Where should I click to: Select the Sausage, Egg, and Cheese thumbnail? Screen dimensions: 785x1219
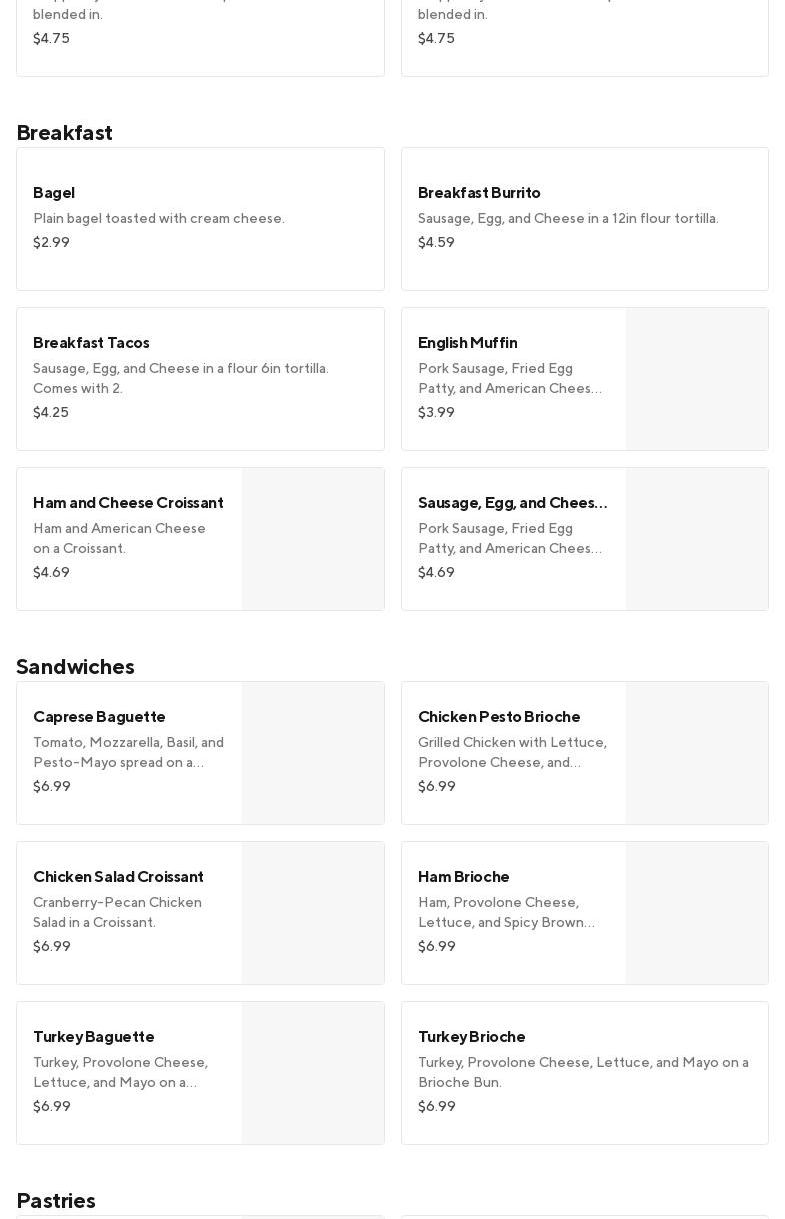click(x=697, y=539)
